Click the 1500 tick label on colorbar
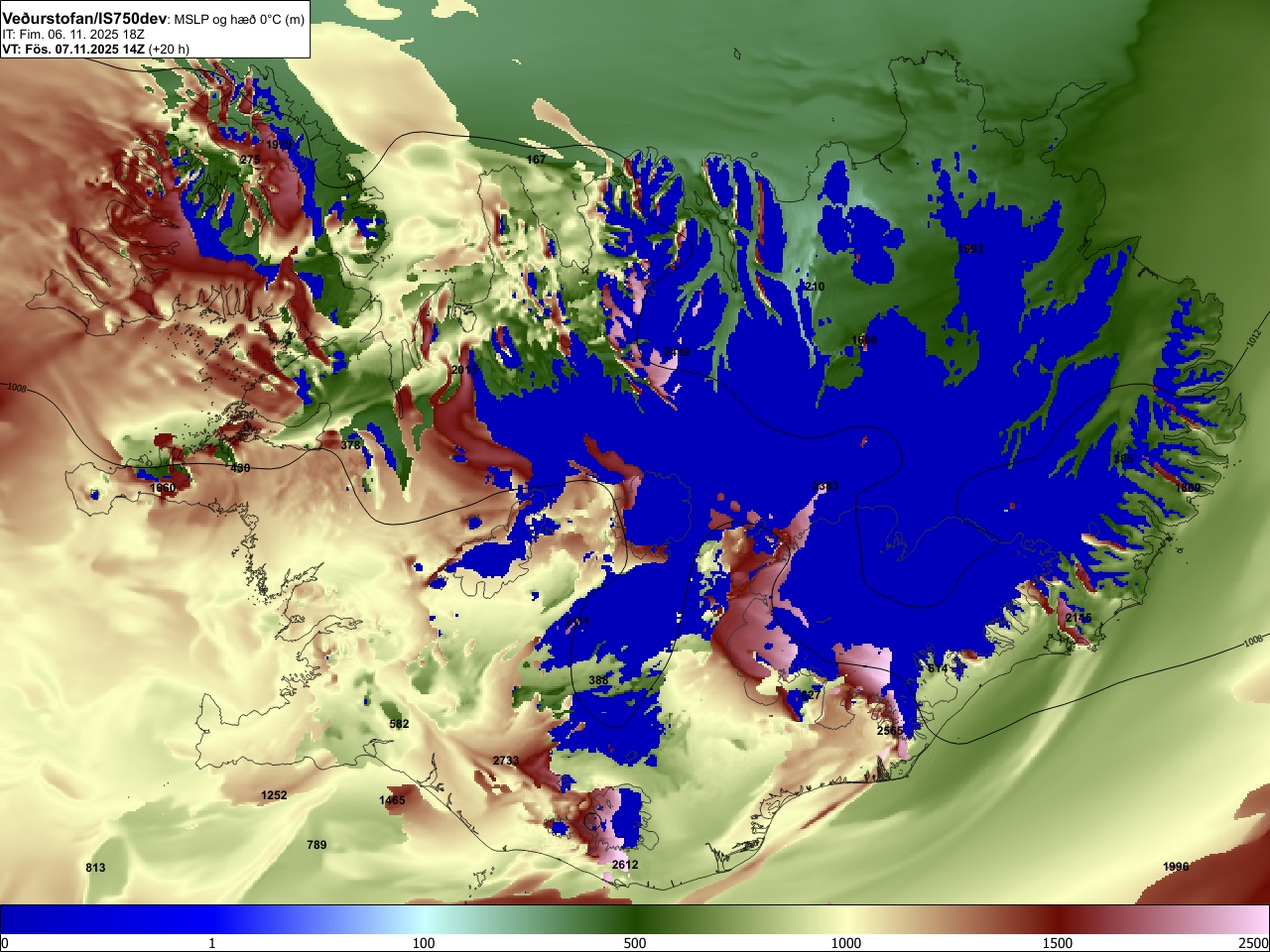 pos(1058,943)
